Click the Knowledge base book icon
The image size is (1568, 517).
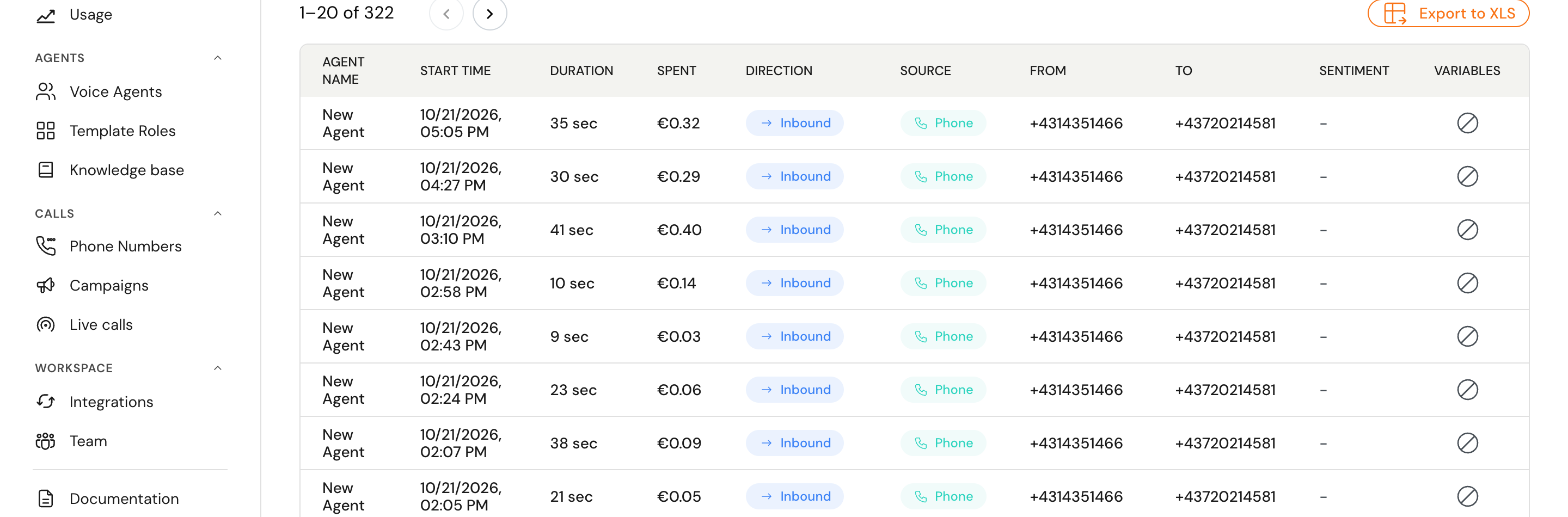pyautogui.click(x=46, y=170)
